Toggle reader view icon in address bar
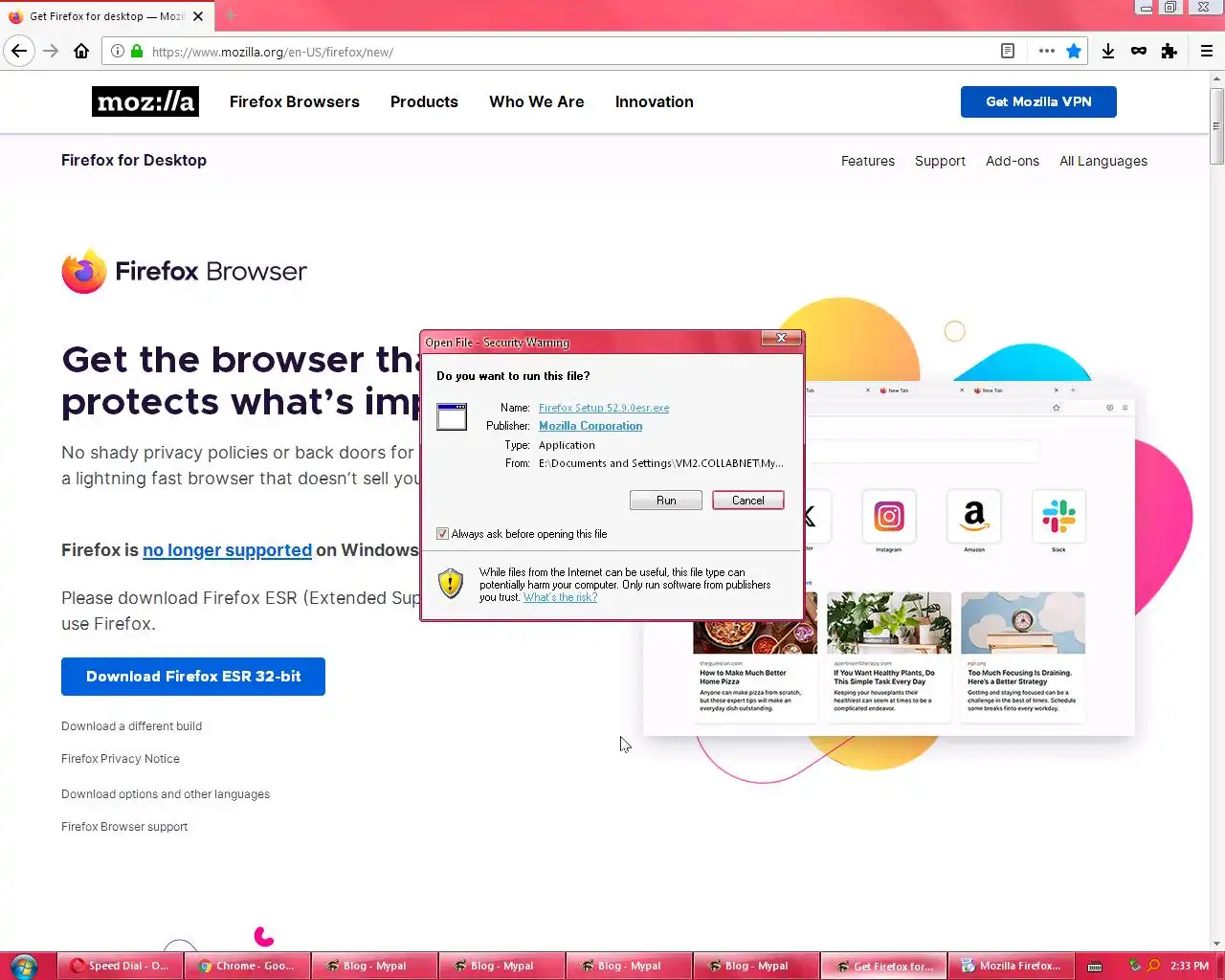1225x980 pixels. point(1008,52)
